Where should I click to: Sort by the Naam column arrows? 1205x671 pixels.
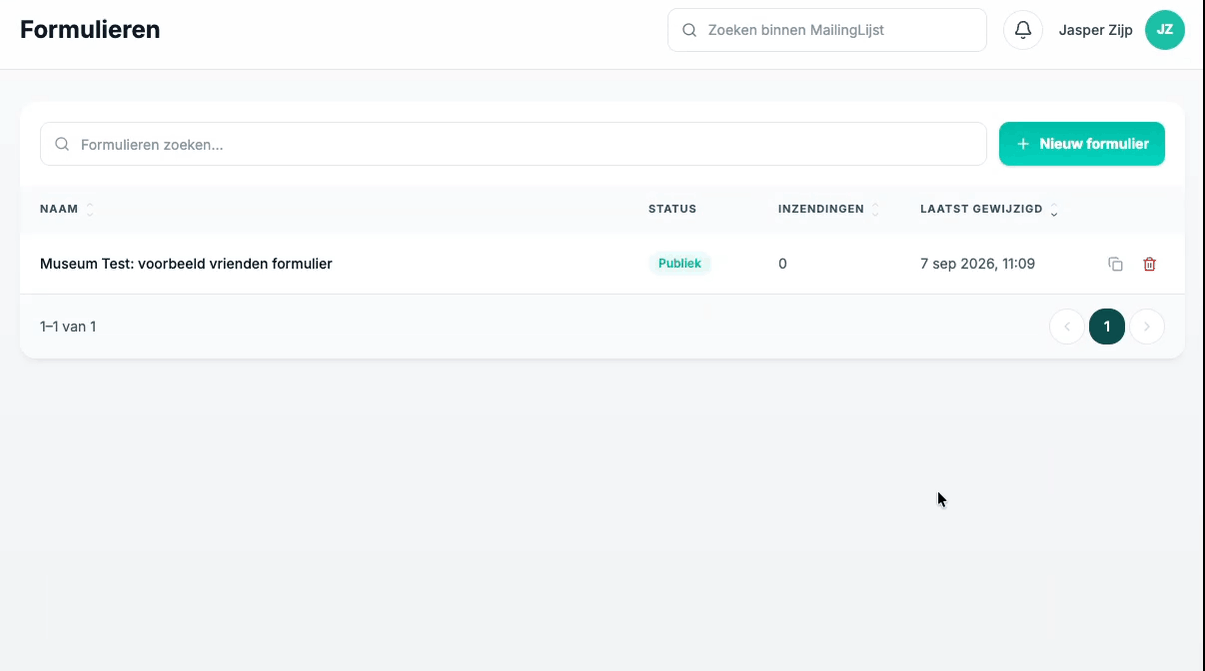pyautogui.click(x=90, y=209)
